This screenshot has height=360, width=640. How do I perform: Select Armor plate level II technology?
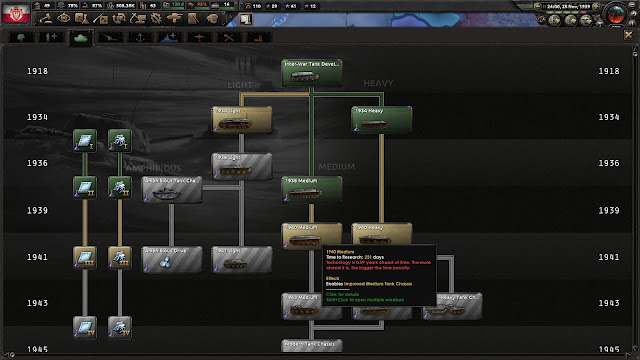click(85, 188)
